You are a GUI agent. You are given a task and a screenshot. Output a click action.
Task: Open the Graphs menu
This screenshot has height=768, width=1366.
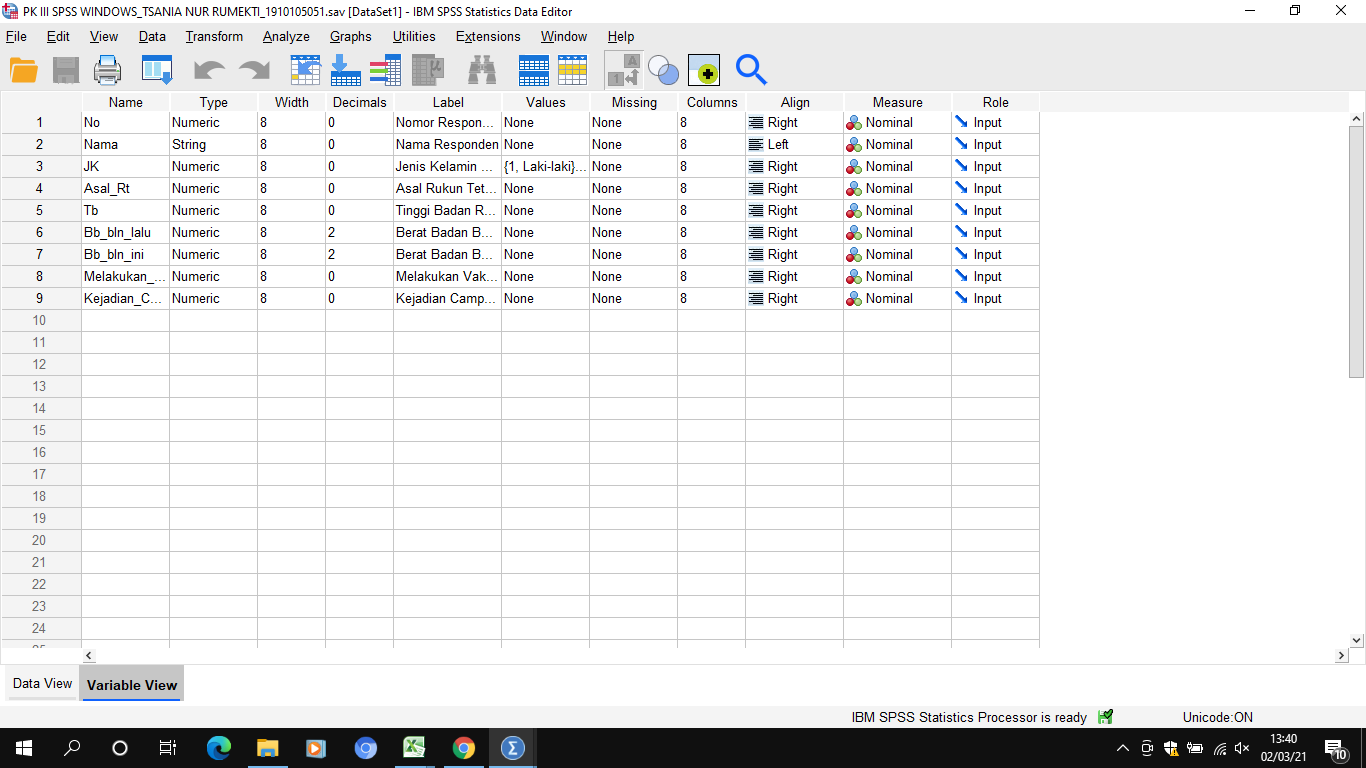click(x=351, y=36)
